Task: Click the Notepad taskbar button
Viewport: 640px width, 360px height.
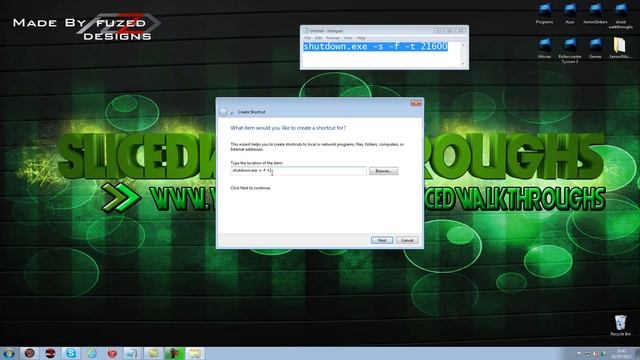Action: point(195,353)
